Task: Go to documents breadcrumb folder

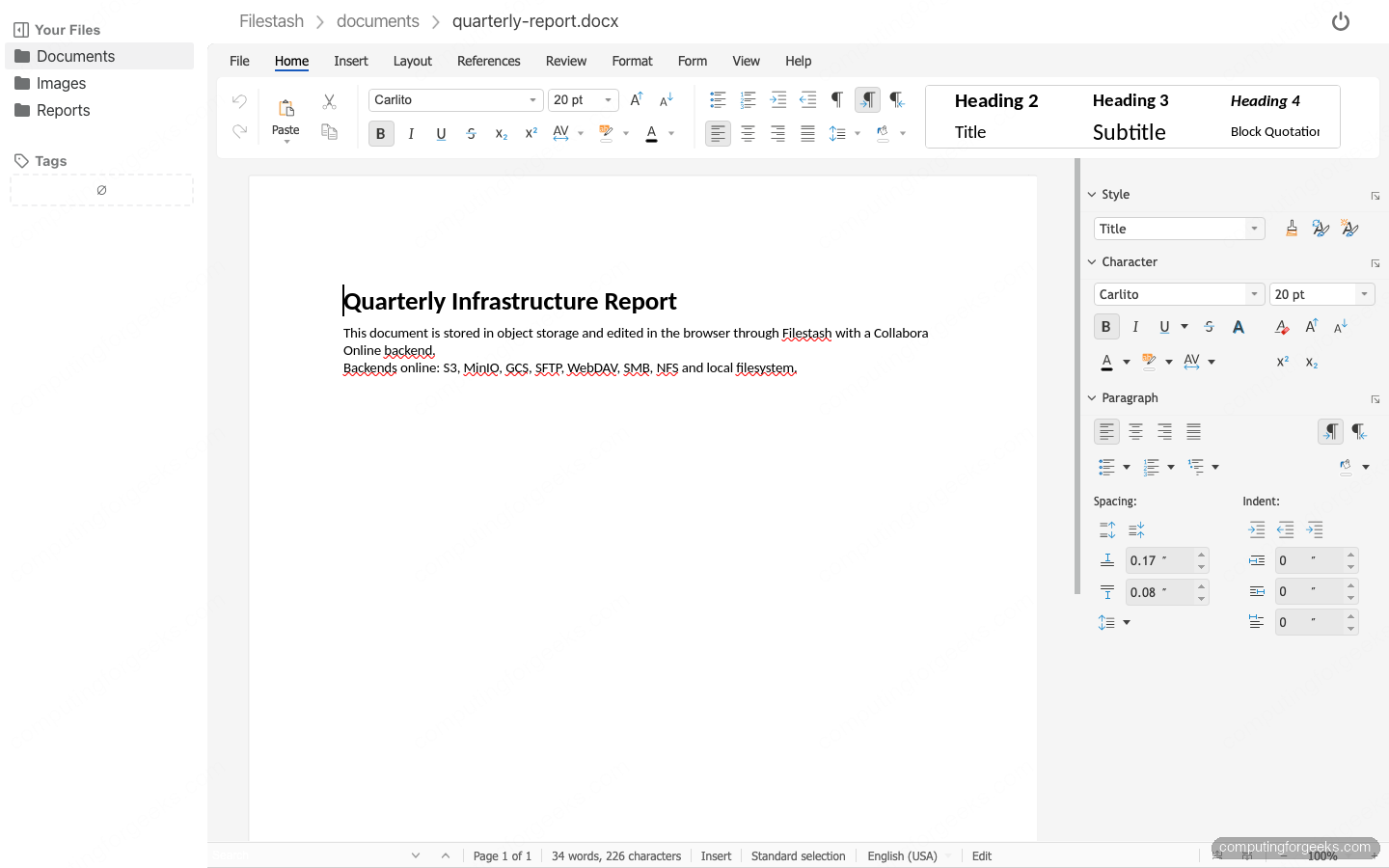Action: [x=378, y=21]
